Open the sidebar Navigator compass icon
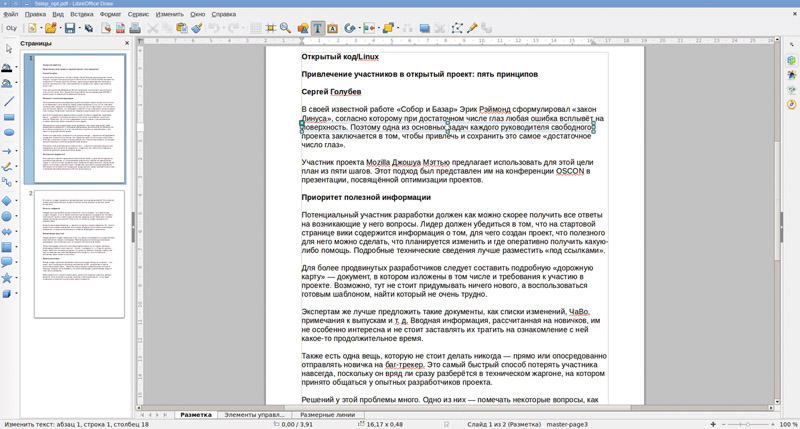This screenshot has width=800, height=429. pyautogui.click(x=791, y=105)
